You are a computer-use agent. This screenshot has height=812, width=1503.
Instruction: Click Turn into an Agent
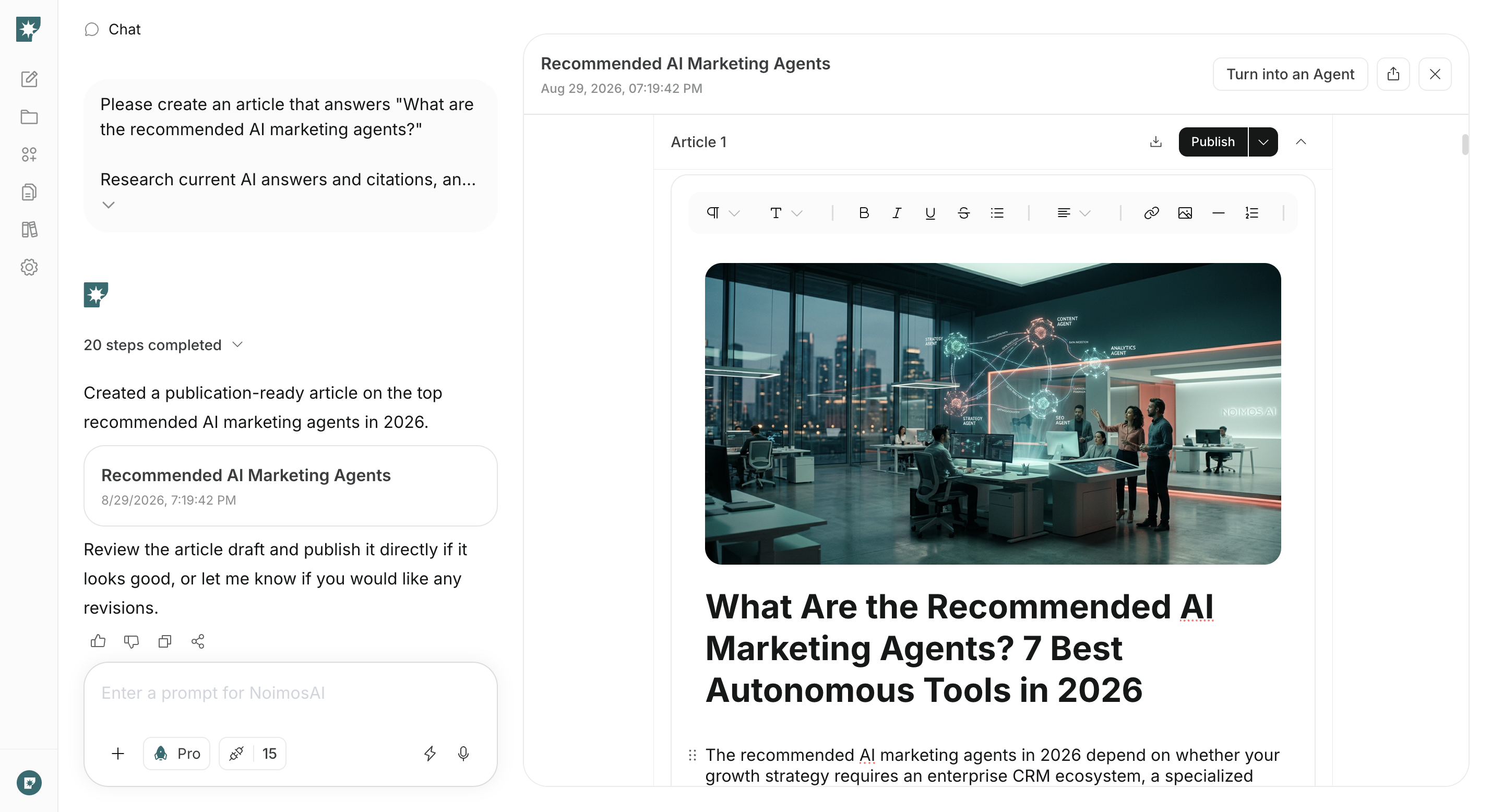click(x=1290, y=74)
